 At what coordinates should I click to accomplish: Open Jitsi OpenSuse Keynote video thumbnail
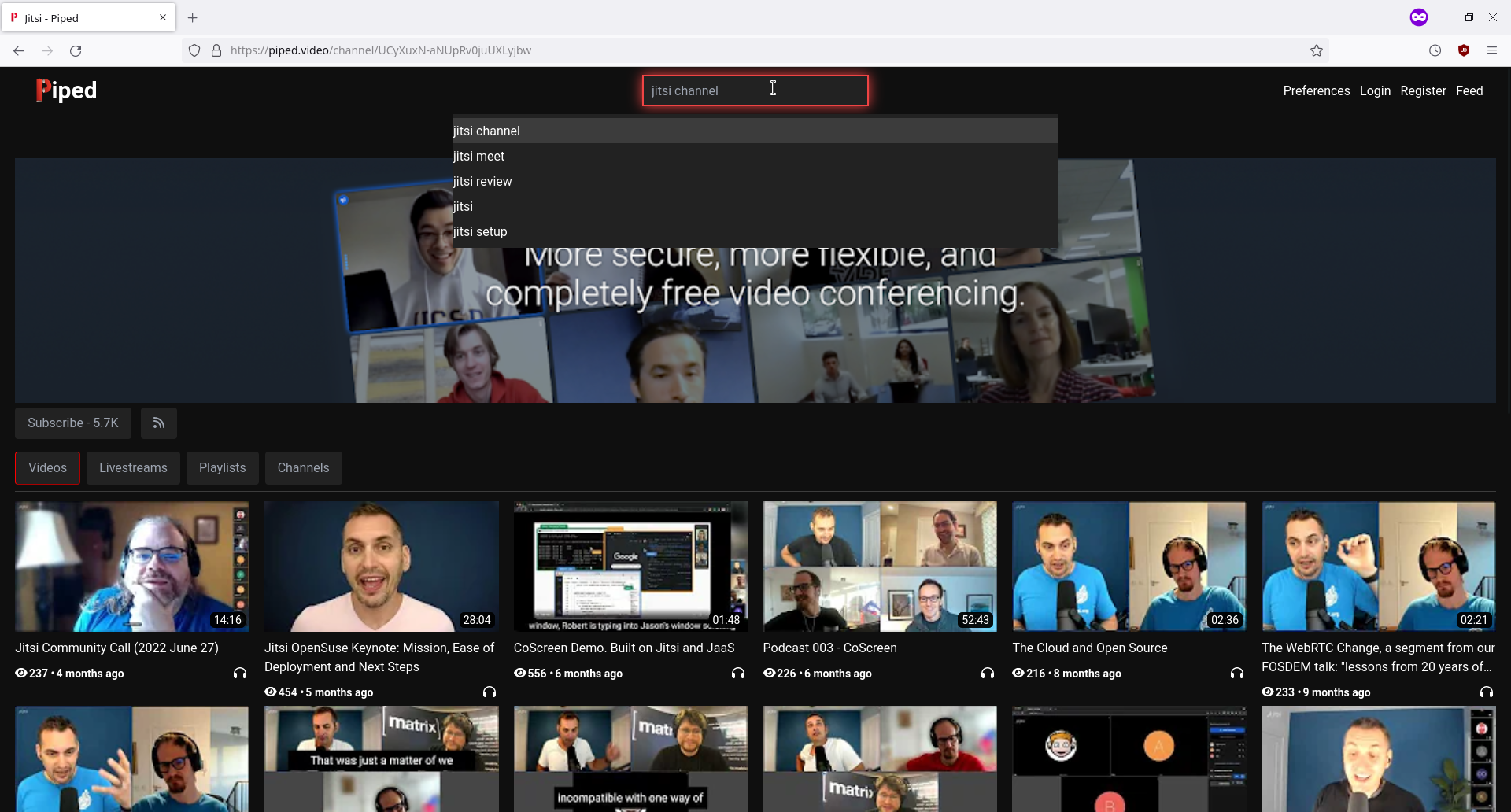pos(381,567)
